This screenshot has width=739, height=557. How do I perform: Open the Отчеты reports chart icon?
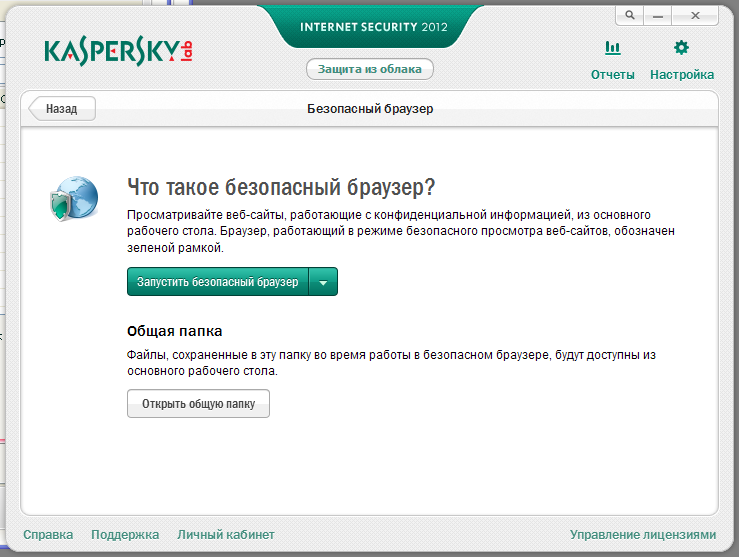tap(612, 48)
